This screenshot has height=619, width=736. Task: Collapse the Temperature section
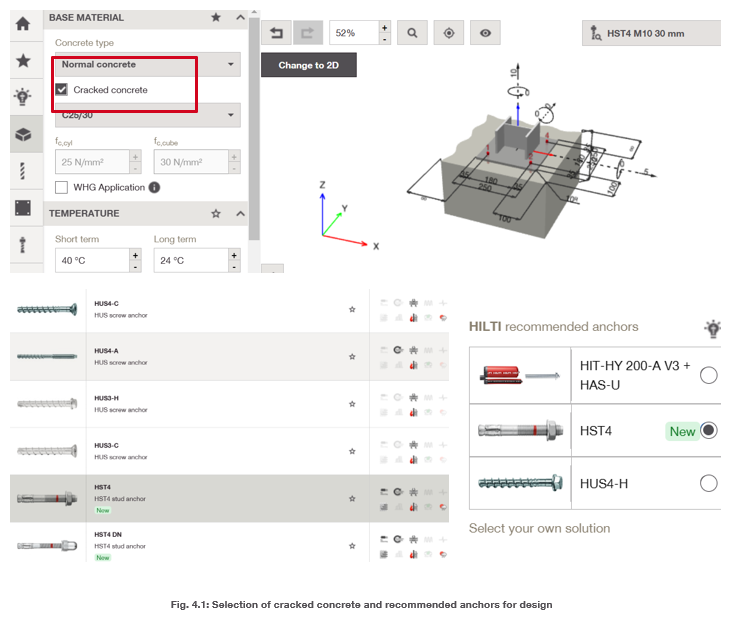tap(240, 214)
